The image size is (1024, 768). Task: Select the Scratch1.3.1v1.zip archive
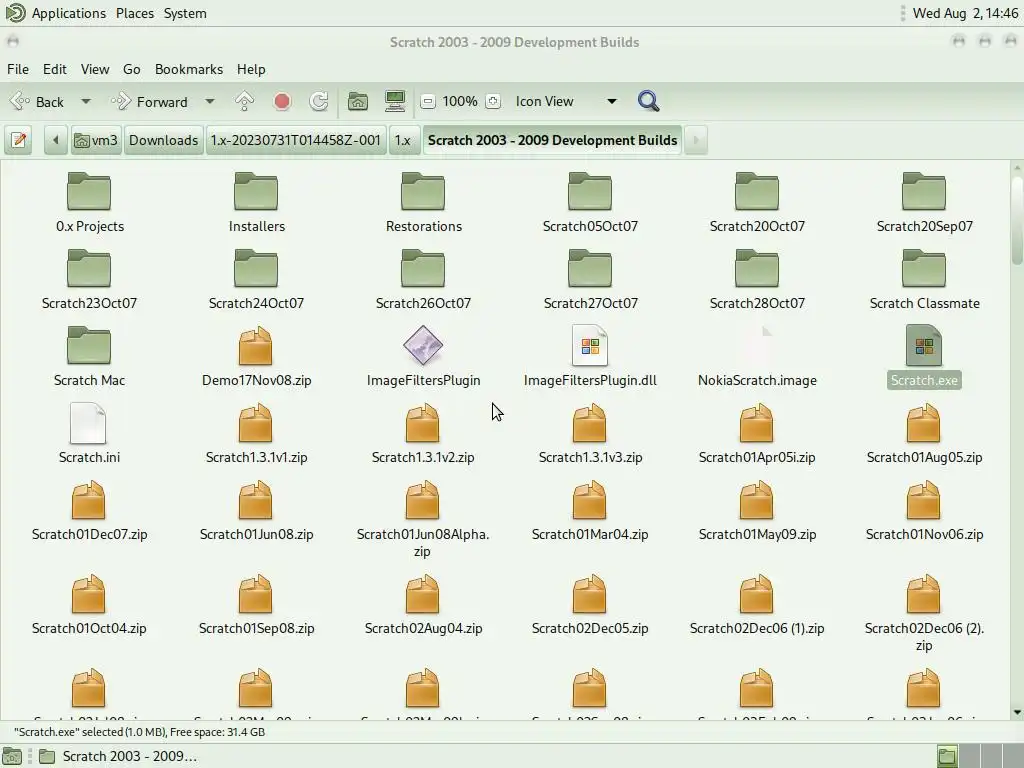tap(256, 434)
